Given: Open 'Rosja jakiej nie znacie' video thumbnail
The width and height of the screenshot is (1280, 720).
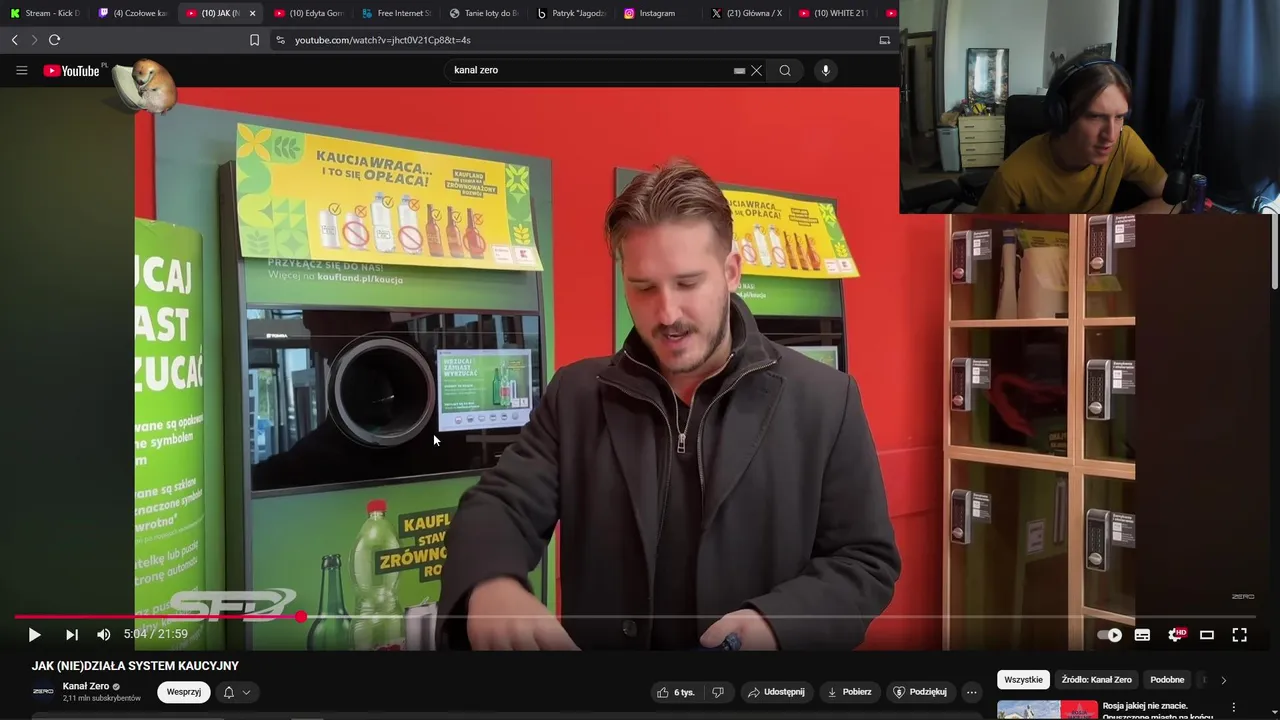Looking at the screenshot, I should (1047, 709).
